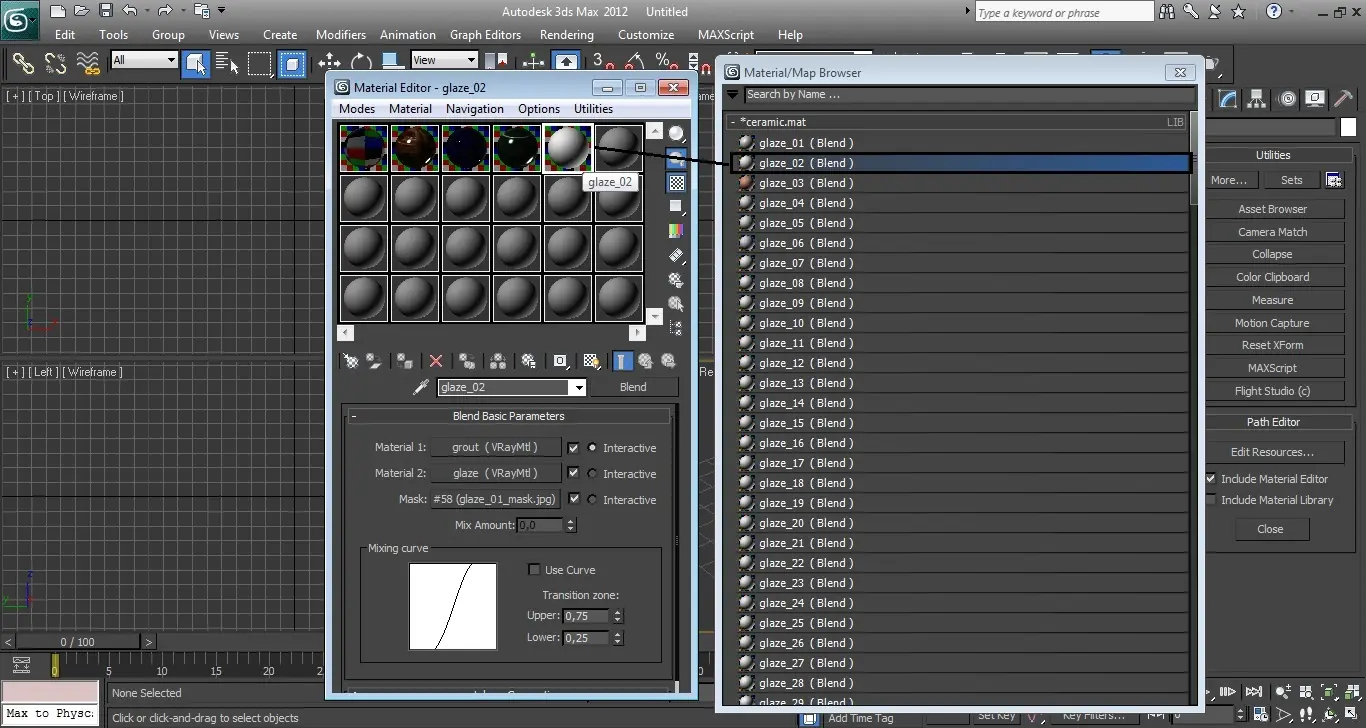Click the Video Color Check icon
This screenshot has height=728, width=1366.
pyautogui.click(x=677, y=230)
